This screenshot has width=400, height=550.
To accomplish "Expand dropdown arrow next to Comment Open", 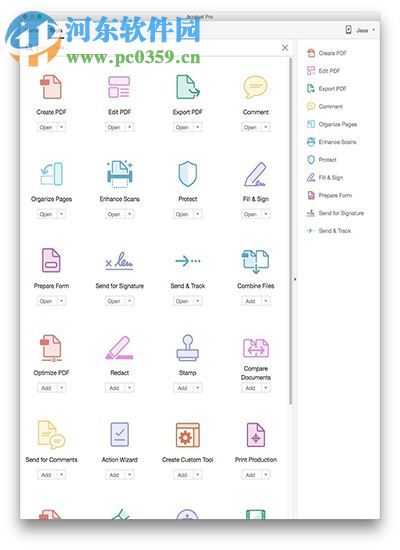I will pos(266,127).
